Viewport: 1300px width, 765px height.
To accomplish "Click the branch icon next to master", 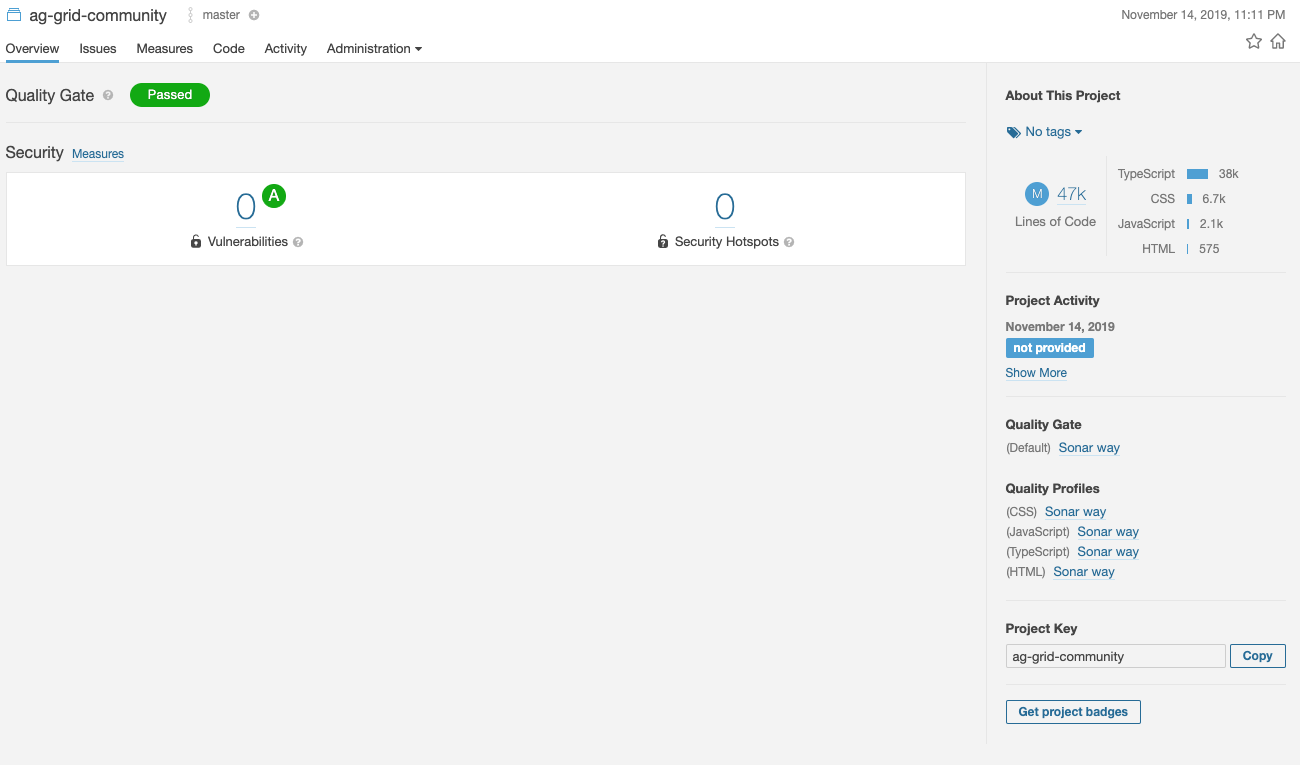I will tap(190, 15).
